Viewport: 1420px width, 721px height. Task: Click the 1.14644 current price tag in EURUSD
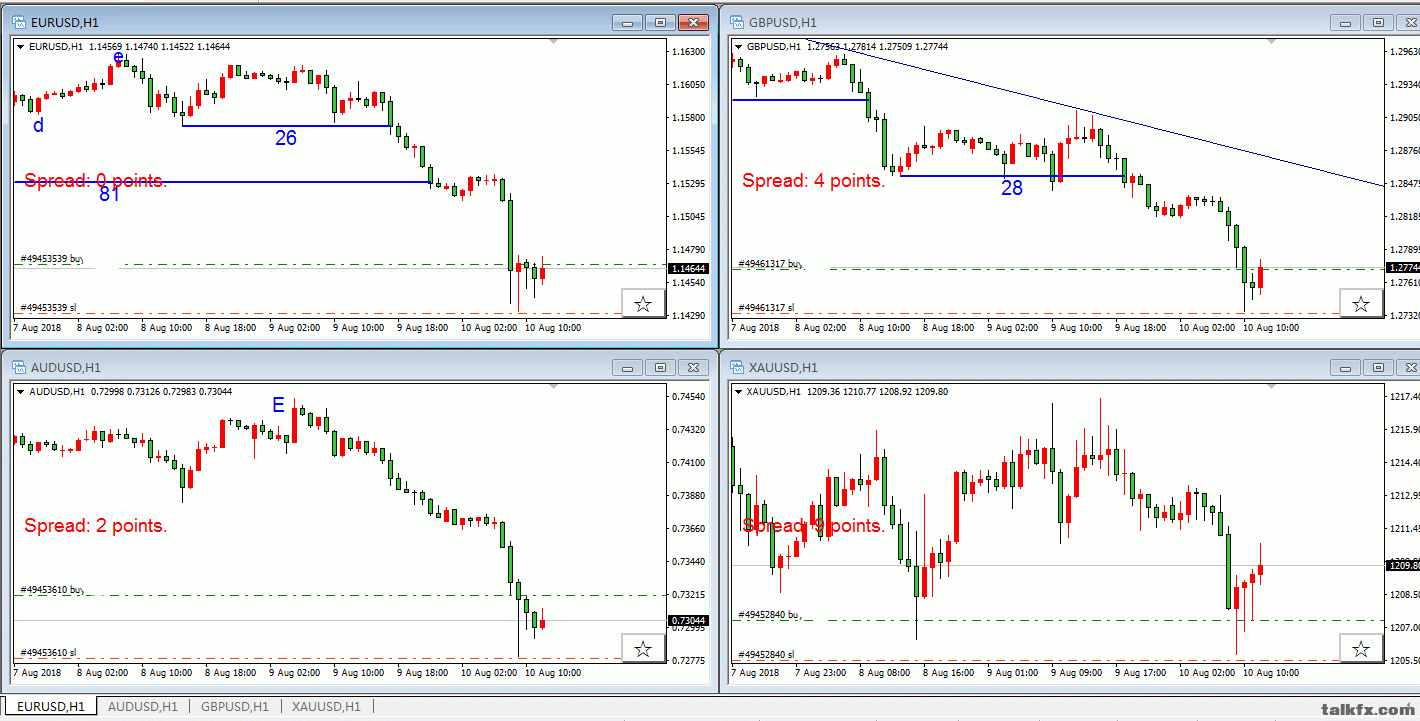click(x=689, y=269)
